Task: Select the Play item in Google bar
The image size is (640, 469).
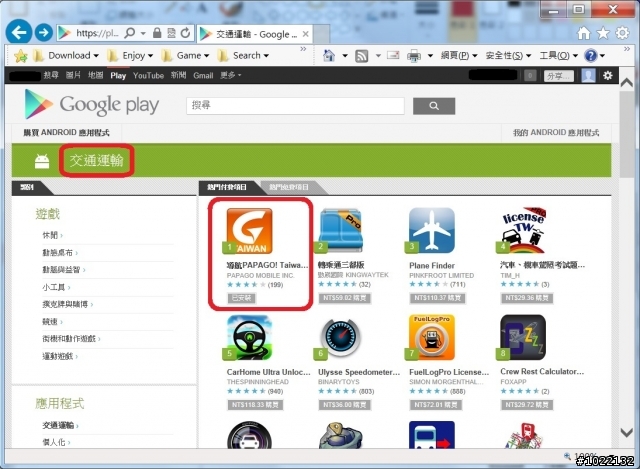Action: [118, 76]
